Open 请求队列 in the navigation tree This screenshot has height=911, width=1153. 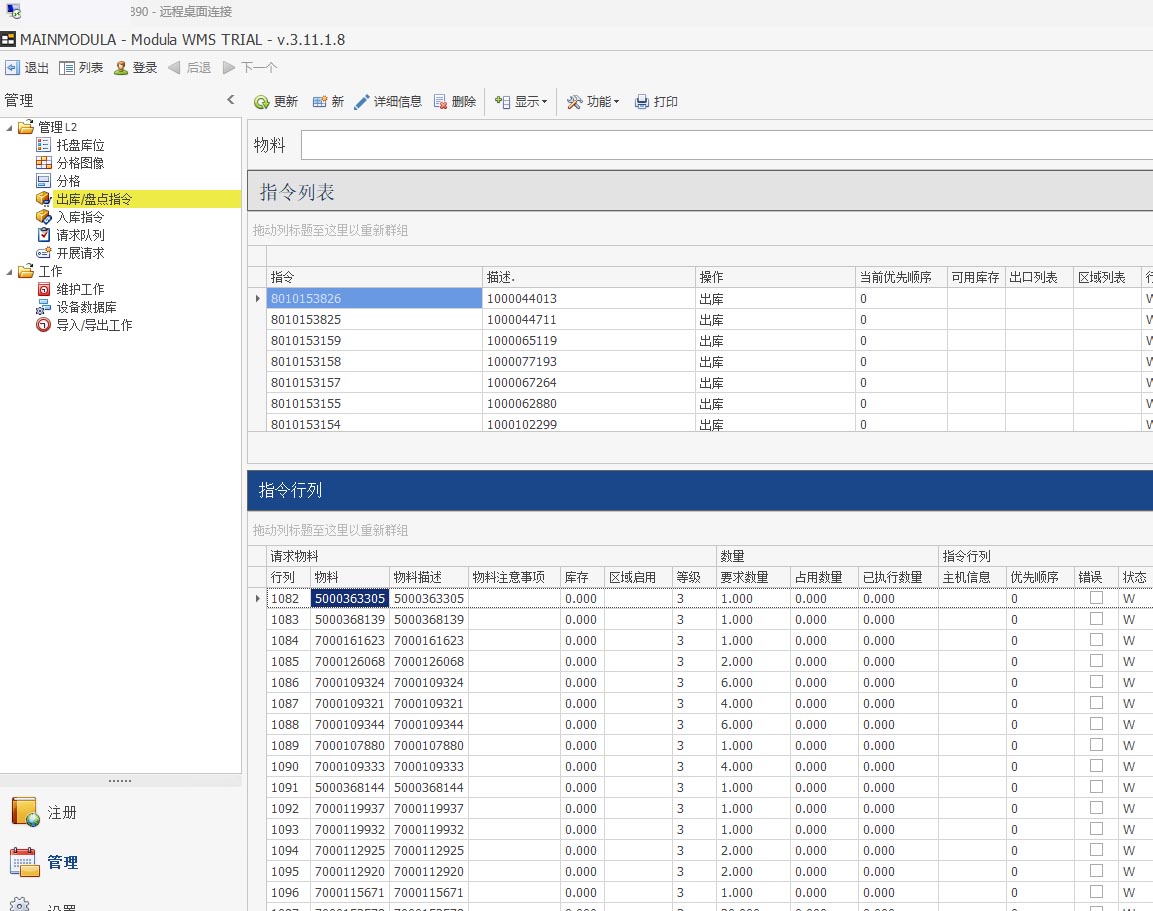79,235
